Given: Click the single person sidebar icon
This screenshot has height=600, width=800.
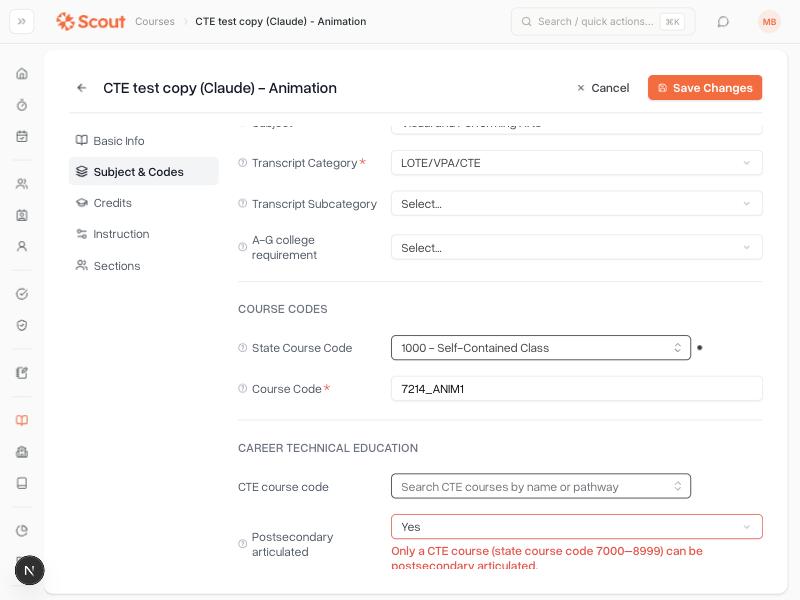Looking at the screenshot, I should point(22,246).
